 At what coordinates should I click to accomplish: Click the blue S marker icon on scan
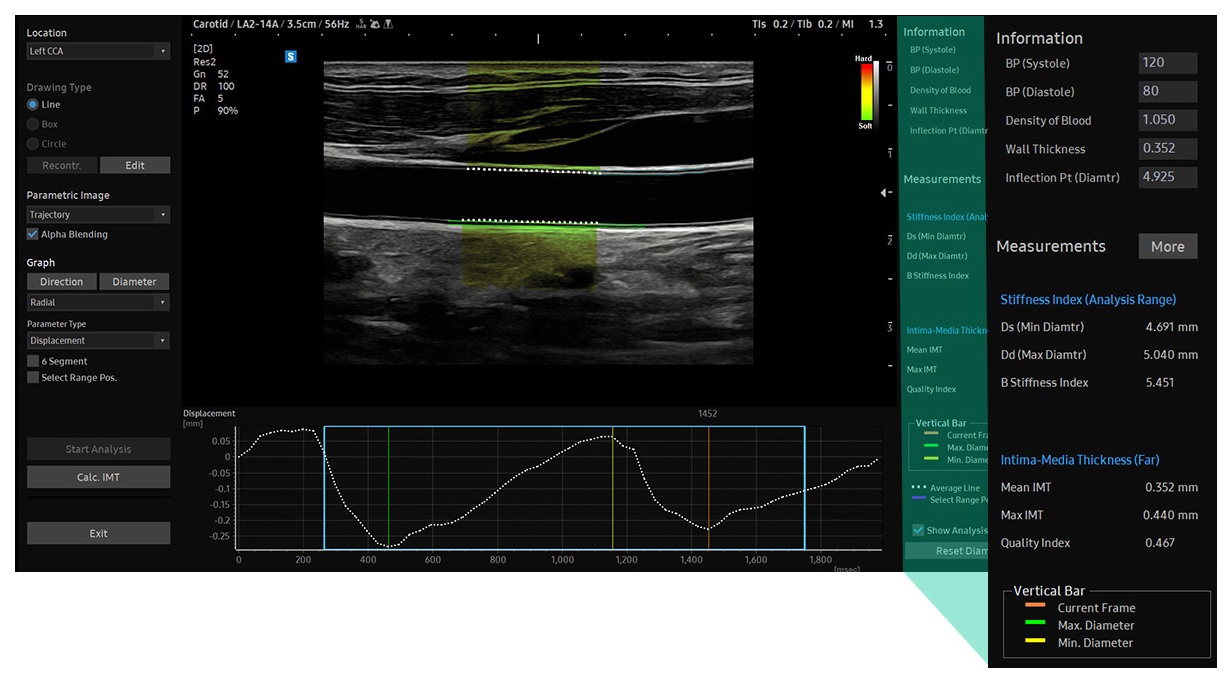(291, 57)
